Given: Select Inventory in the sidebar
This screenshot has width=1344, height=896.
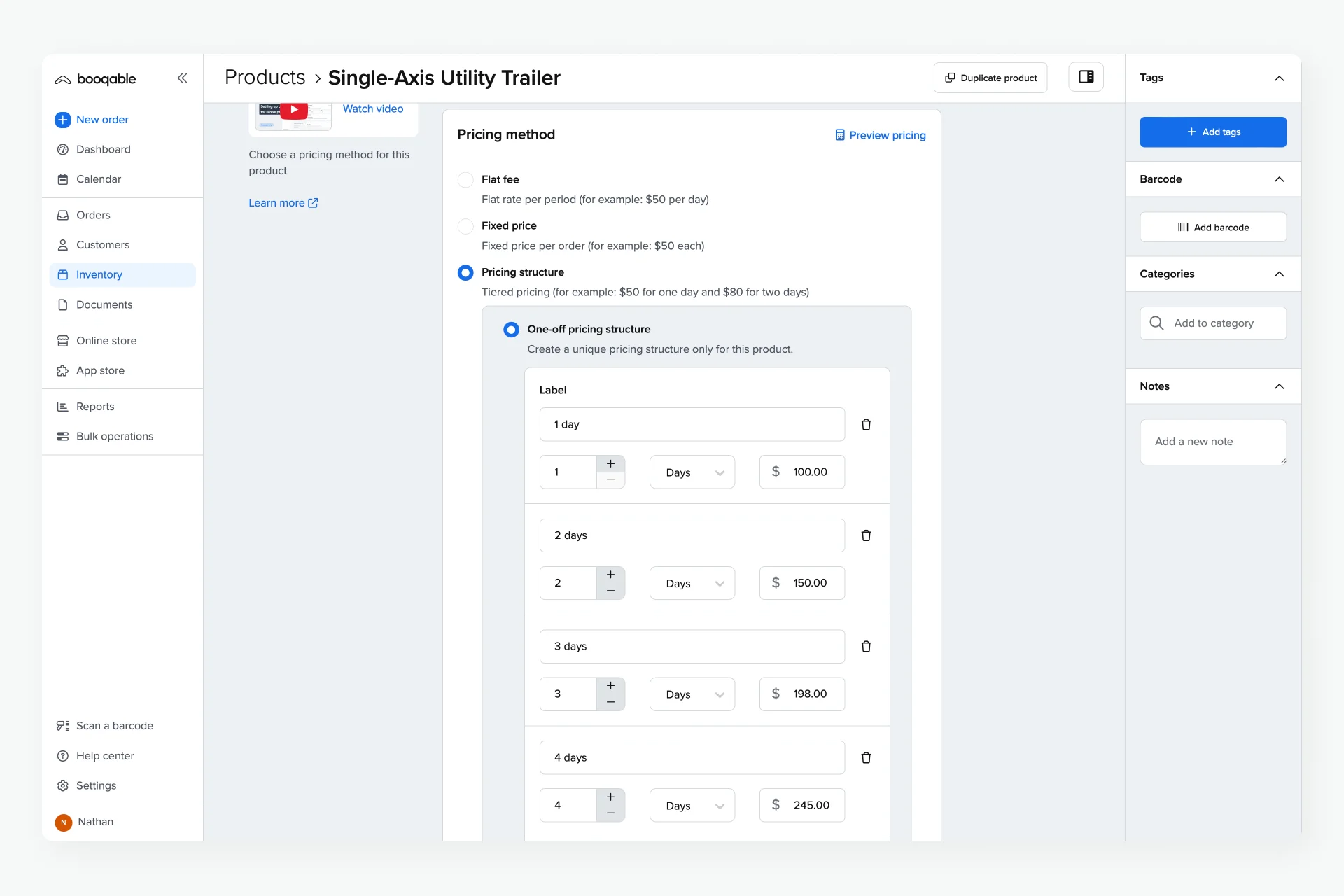Looking at the screenshot, I should (x=122, y=275).
